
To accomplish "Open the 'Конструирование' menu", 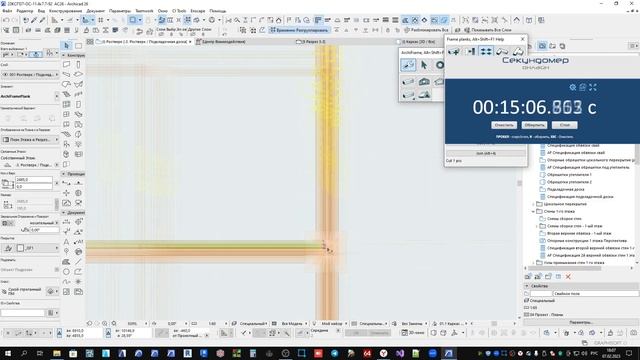I will 65,11.
